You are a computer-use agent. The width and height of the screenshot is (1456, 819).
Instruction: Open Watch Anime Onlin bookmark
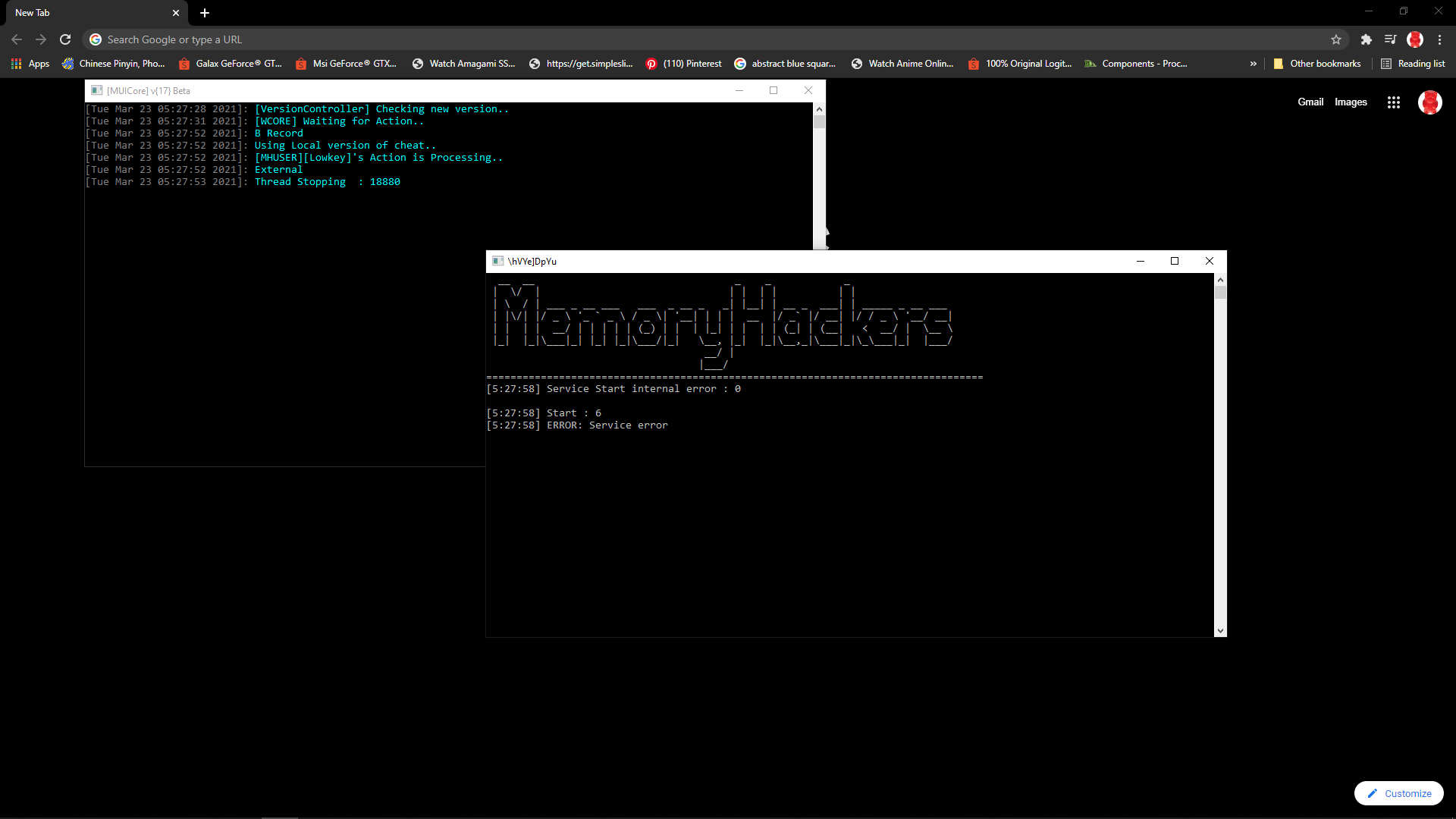[902, 64]
